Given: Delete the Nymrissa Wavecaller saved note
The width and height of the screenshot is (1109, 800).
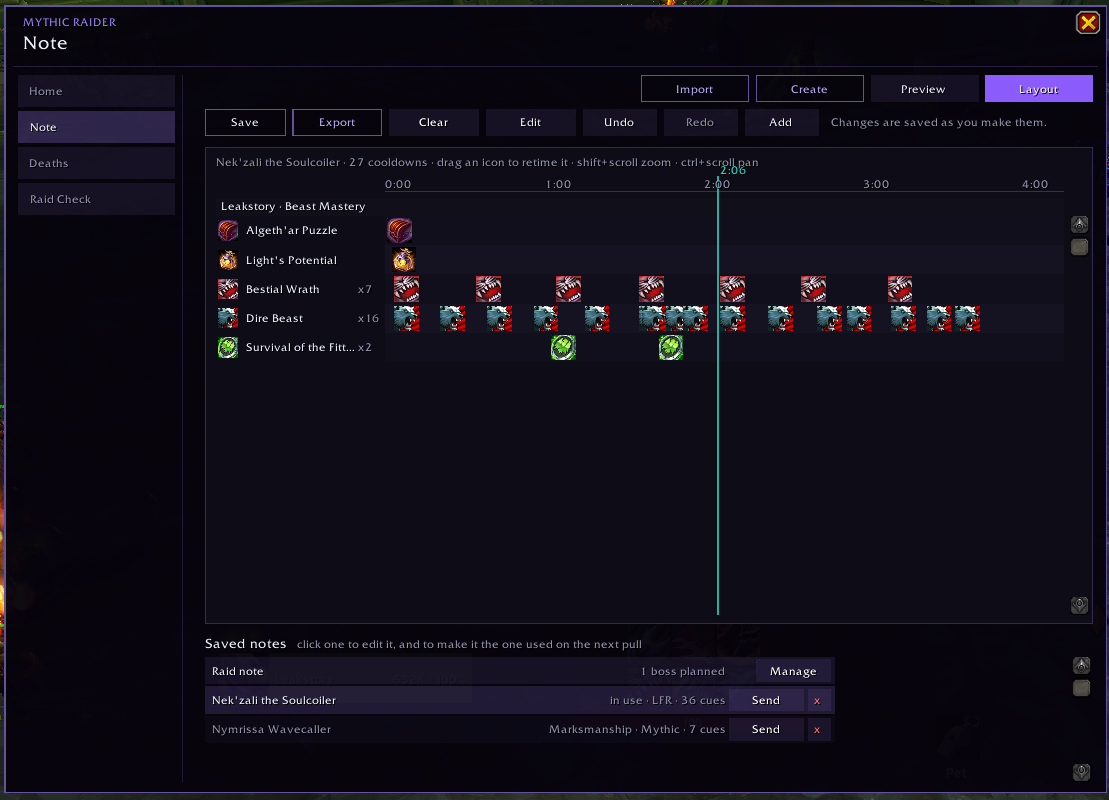Looking at the screenshot, I should pos(817,729).
